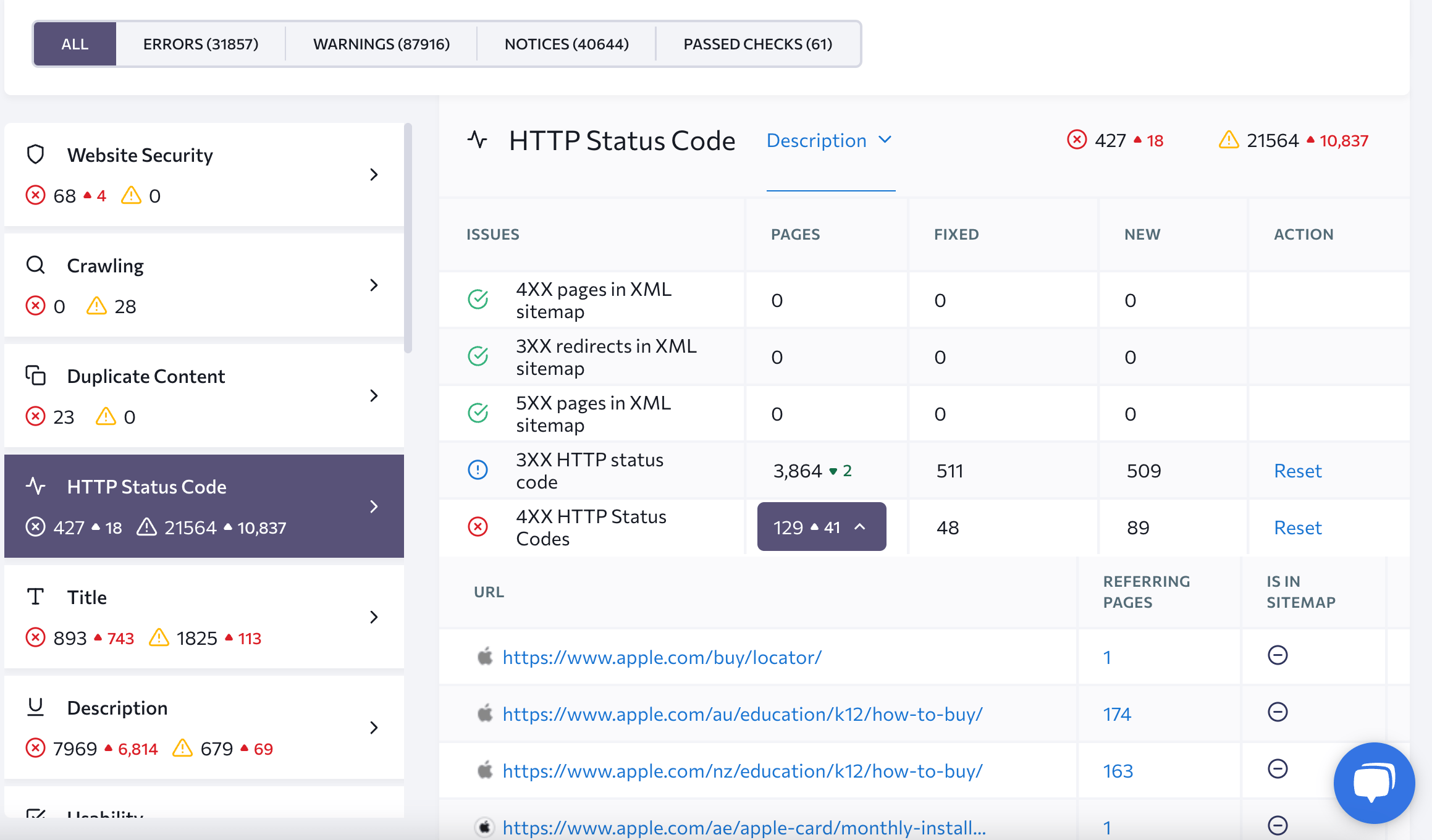Click the sitemap minus icon for nz/education row

[1278, 769]
